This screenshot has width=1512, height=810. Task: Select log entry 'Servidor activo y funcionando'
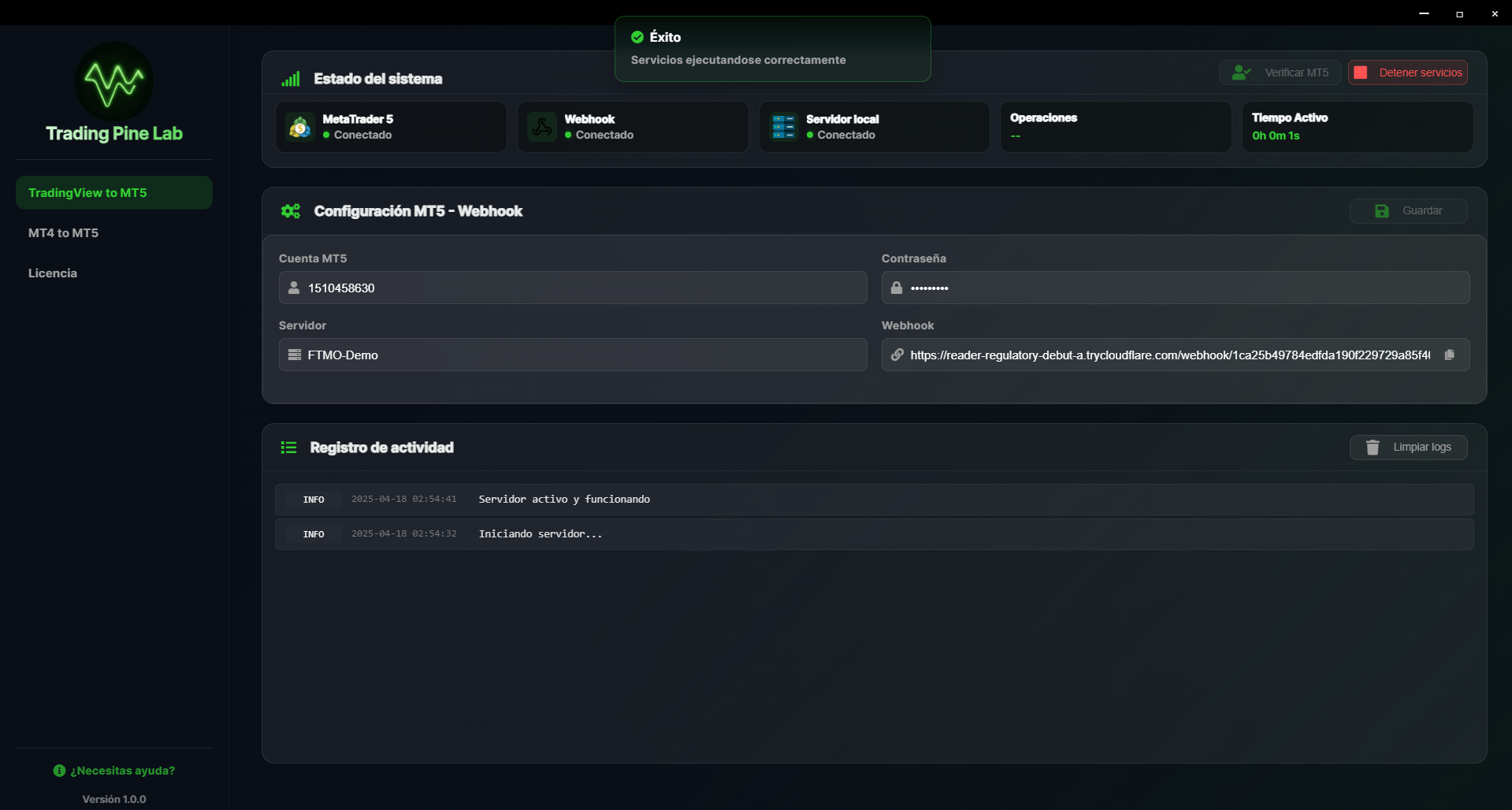point(874,500)
